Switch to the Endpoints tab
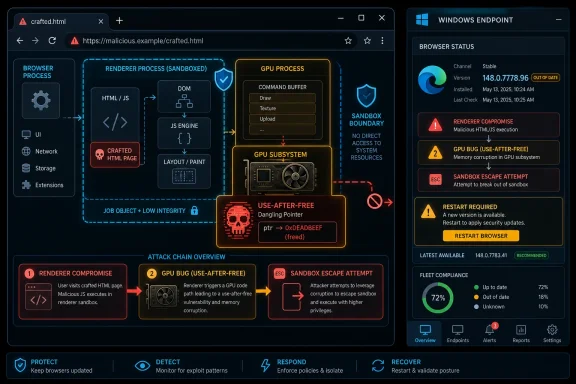Image resolution: width=576 pixels, height=384 pixels. [457, 333]
